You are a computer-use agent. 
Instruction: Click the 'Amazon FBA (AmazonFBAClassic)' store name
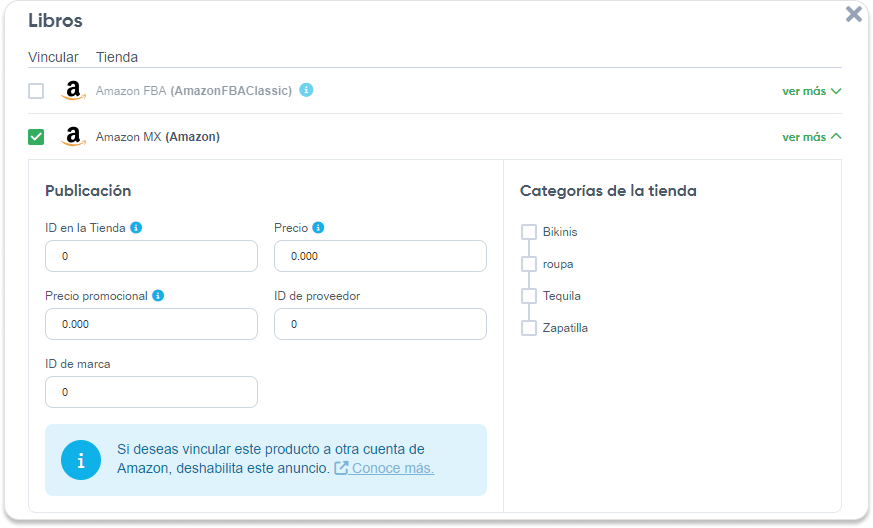(194, 91)
